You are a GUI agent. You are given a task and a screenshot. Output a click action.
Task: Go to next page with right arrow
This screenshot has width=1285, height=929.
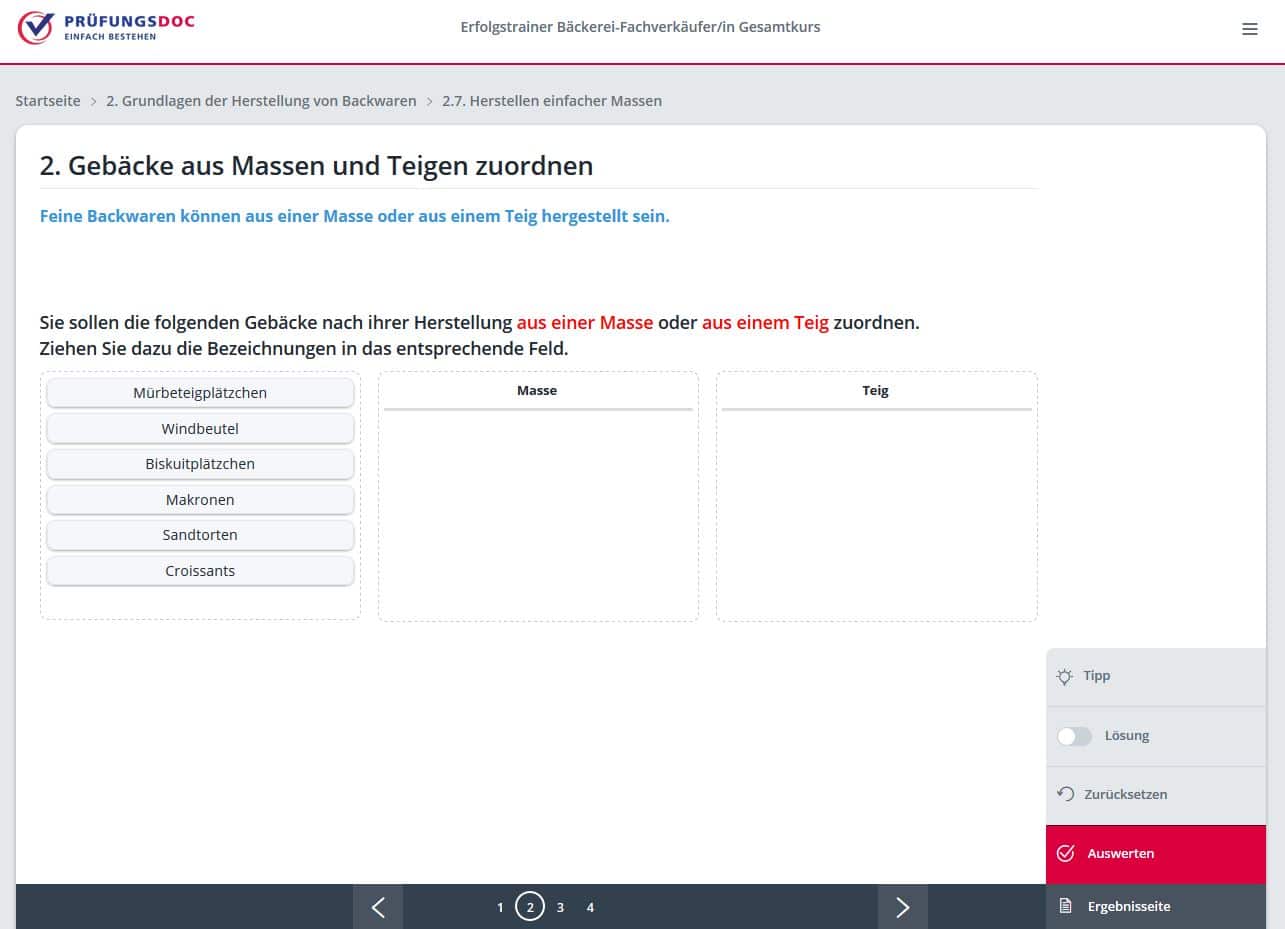[902, 907]
